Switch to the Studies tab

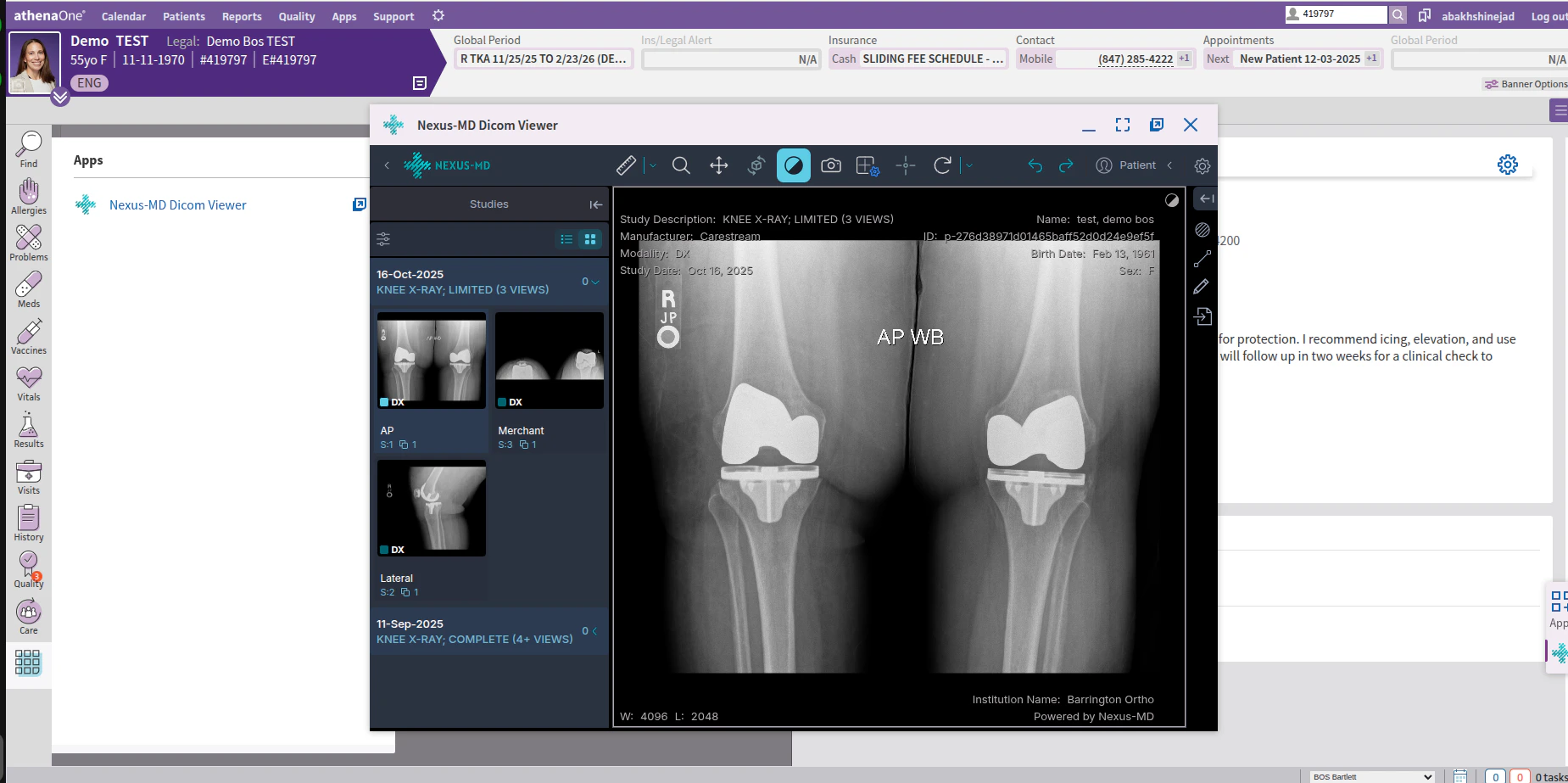[x=488, y=204]
